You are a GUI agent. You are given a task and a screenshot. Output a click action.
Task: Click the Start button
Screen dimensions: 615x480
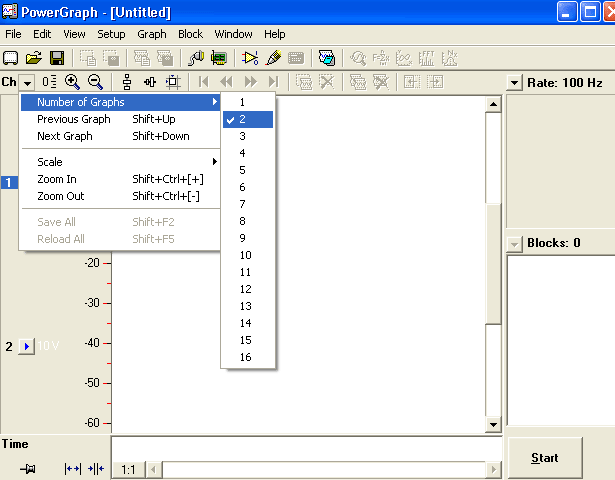click(x=545, y=458)
